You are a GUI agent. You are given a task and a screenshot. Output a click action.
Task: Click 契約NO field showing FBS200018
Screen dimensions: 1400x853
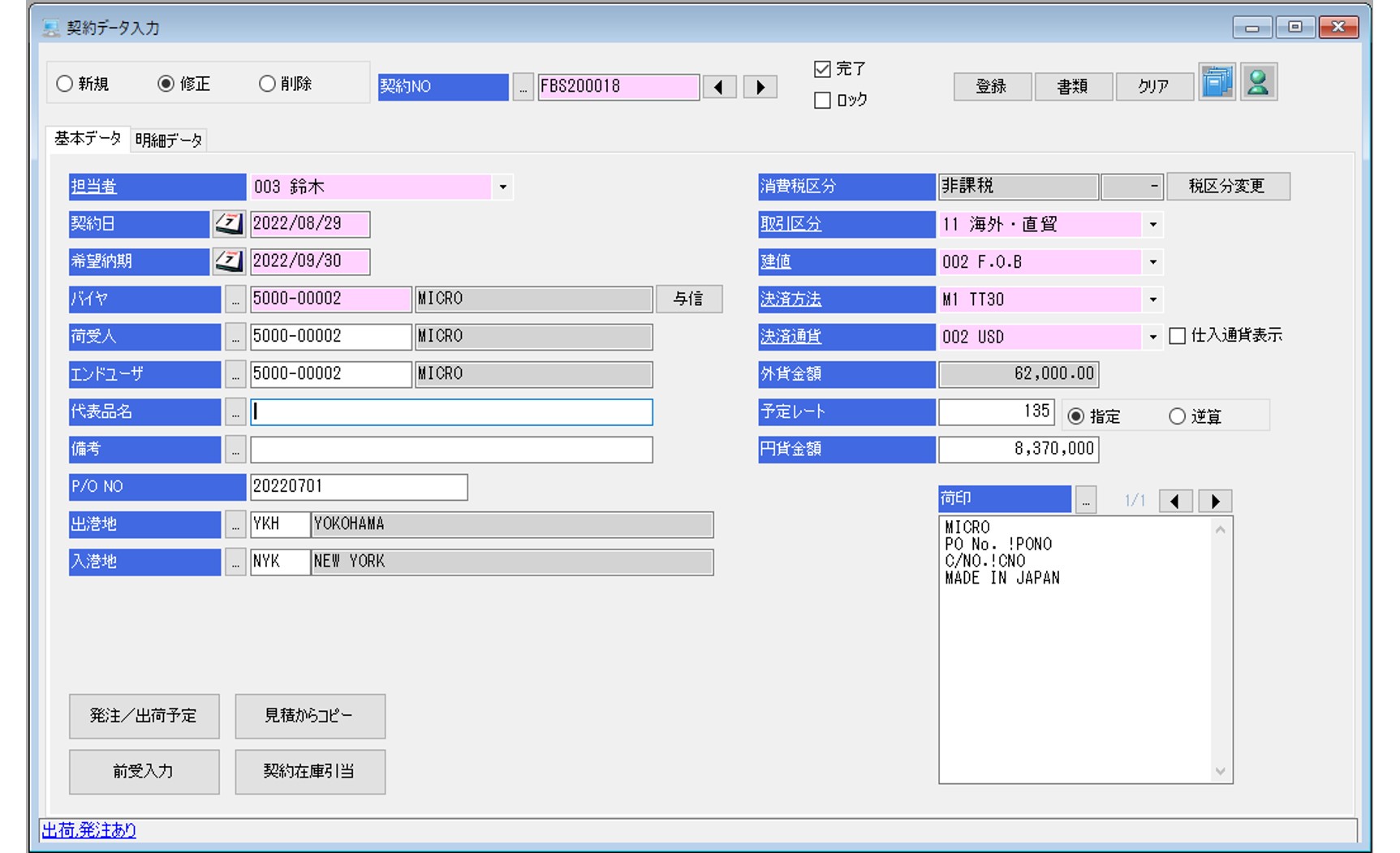pos(618,87)
